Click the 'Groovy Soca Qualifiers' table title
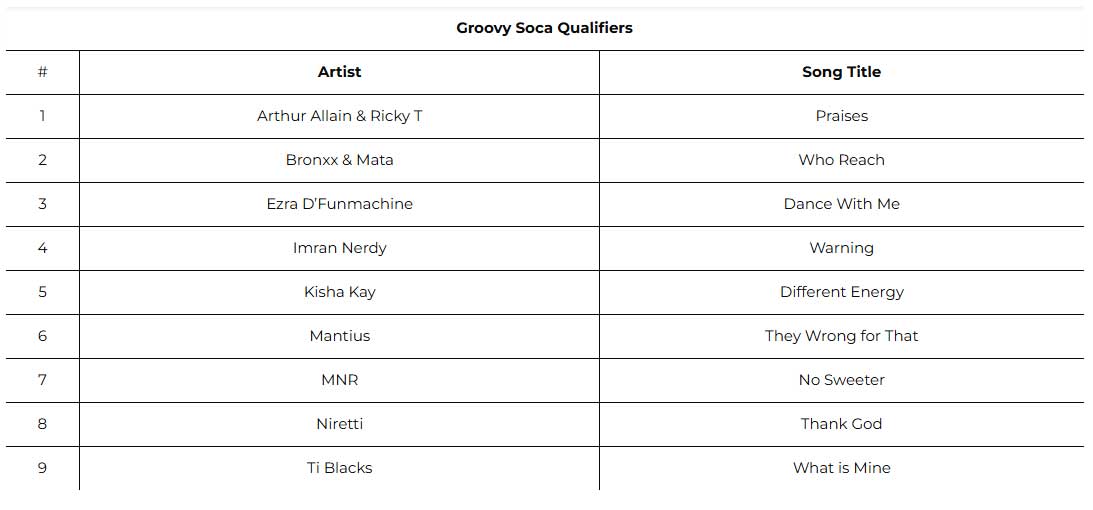1093x510 pixels. click(x=544, y=28)
